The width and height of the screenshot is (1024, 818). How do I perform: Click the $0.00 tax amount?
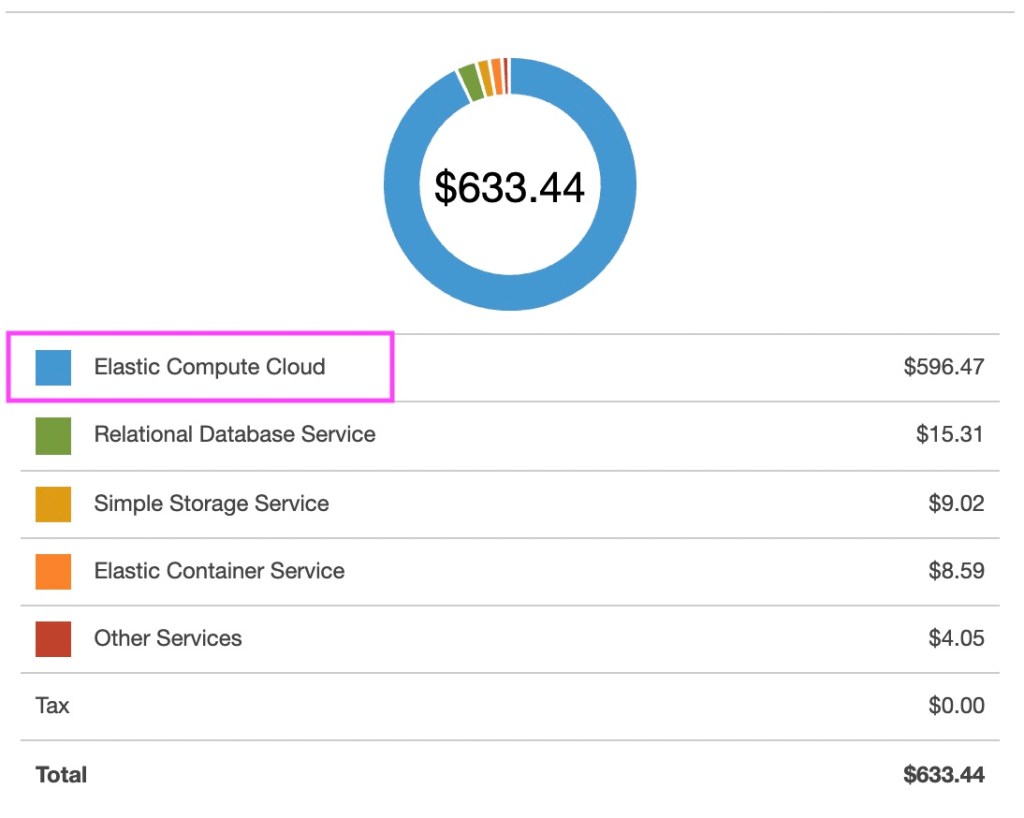(955, 706)
